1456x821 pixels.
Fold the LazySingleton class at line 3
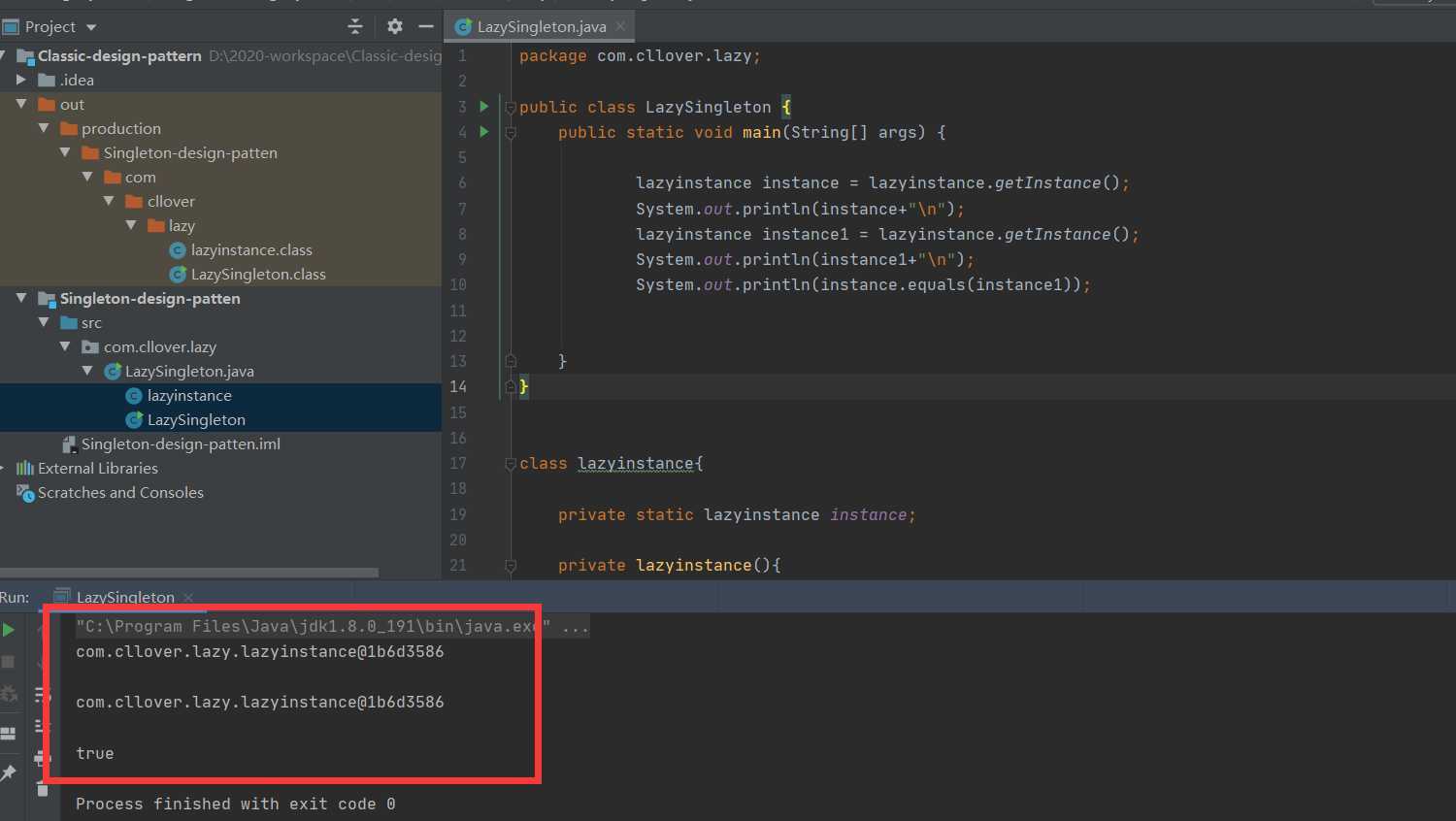pos(510,107)
